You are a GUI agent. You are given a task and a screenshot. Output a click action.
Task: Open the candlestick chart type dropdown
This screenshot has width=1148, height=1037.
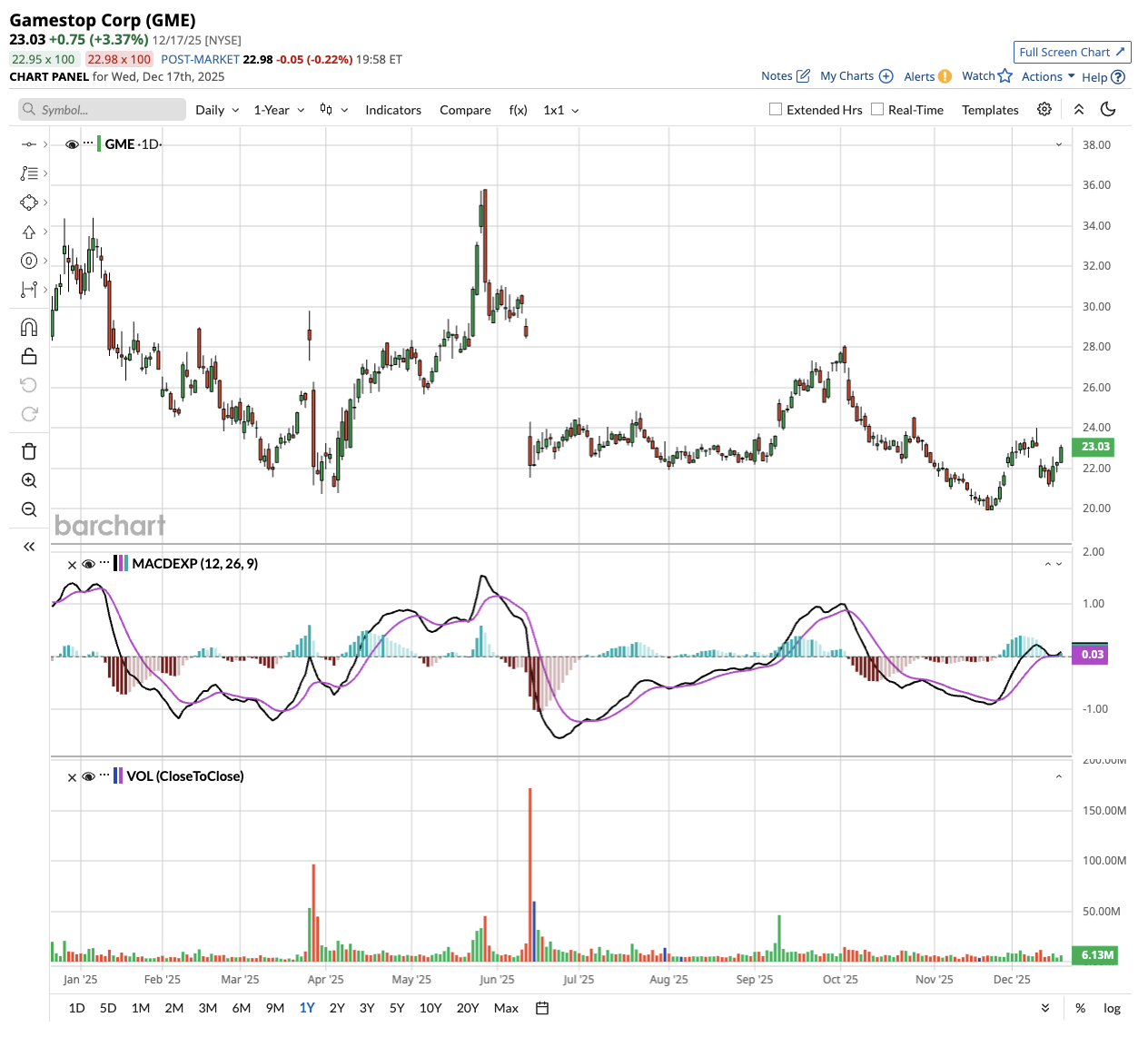pos(333,110)
